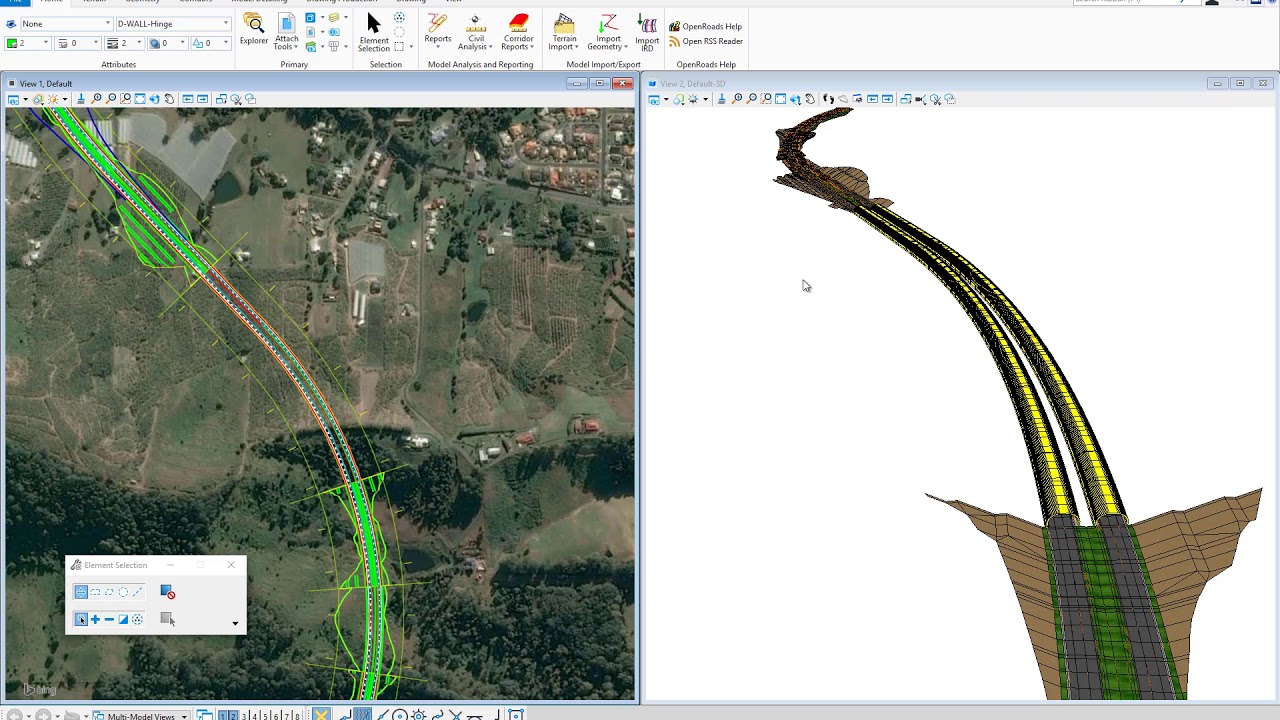Toggle view 2 button in view groups bar
The height and width of the screenshot is (720, 1280).
click(x=233, y=715)
